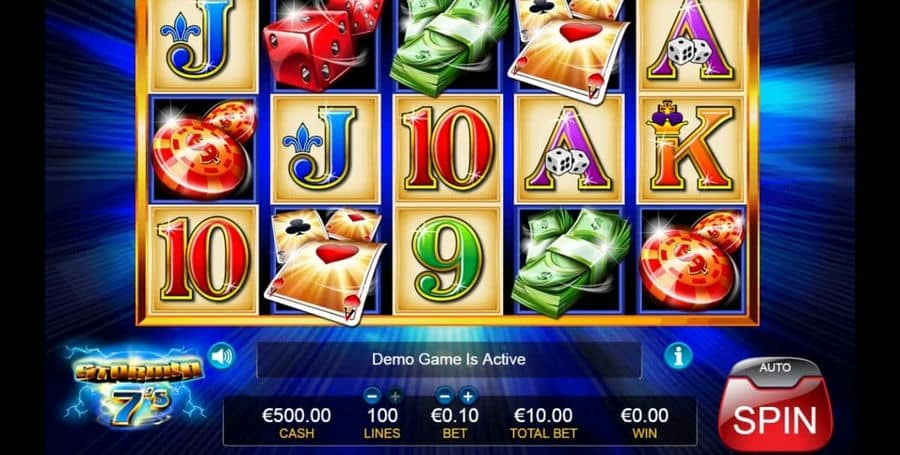Select the green 9 symbol
Viewport: 900px width, 455px height.
tap(447, 260)
